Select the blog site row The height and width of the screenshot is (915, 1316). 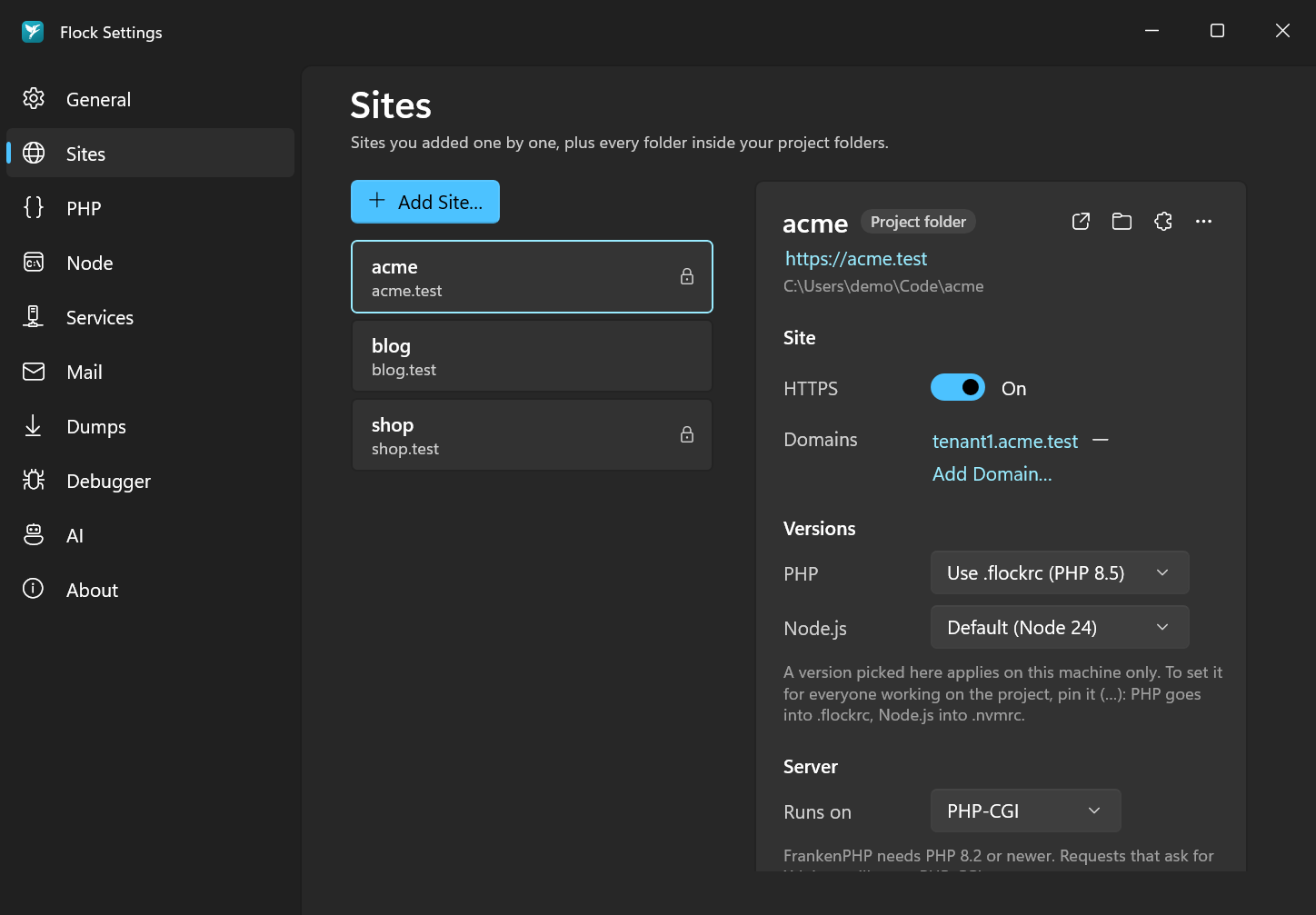pyautogui.click(x=532, y=355)
